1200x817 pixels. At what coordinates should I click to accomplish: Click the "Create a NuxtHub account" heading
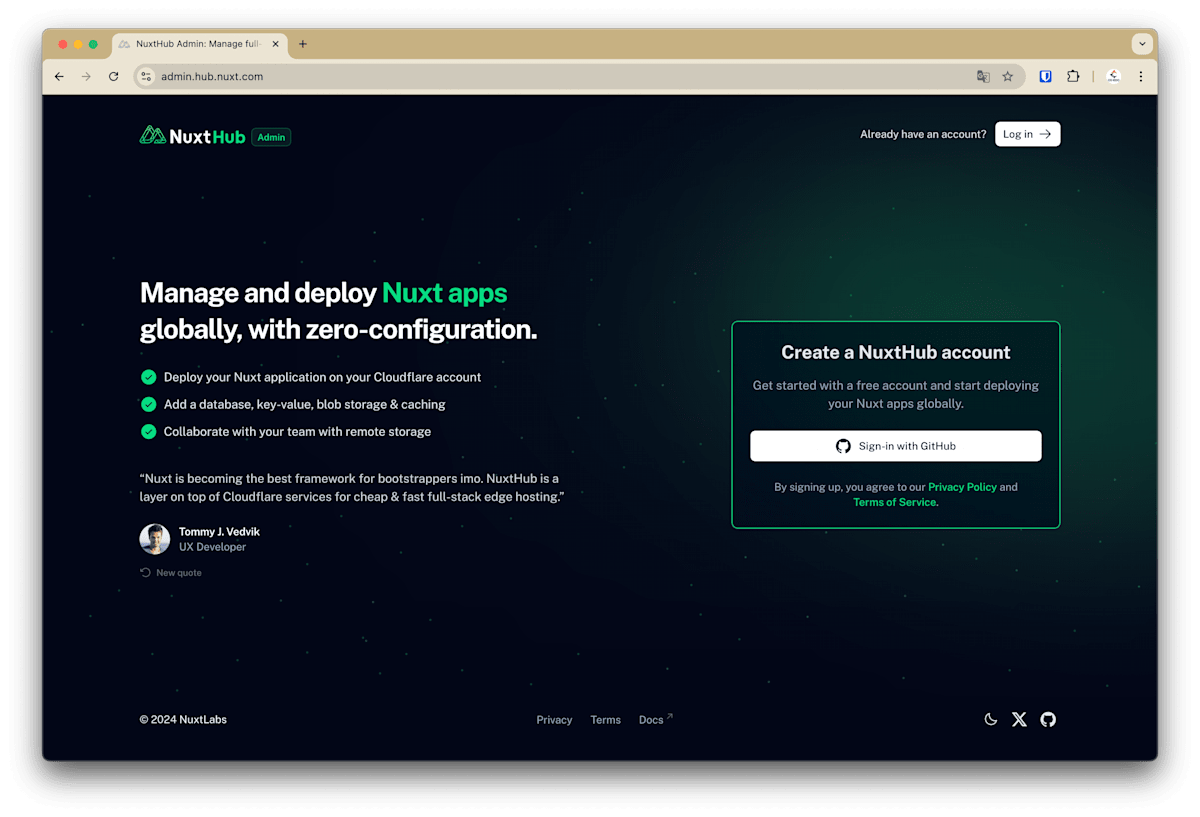pyautogui.click(x=895, y=352)
